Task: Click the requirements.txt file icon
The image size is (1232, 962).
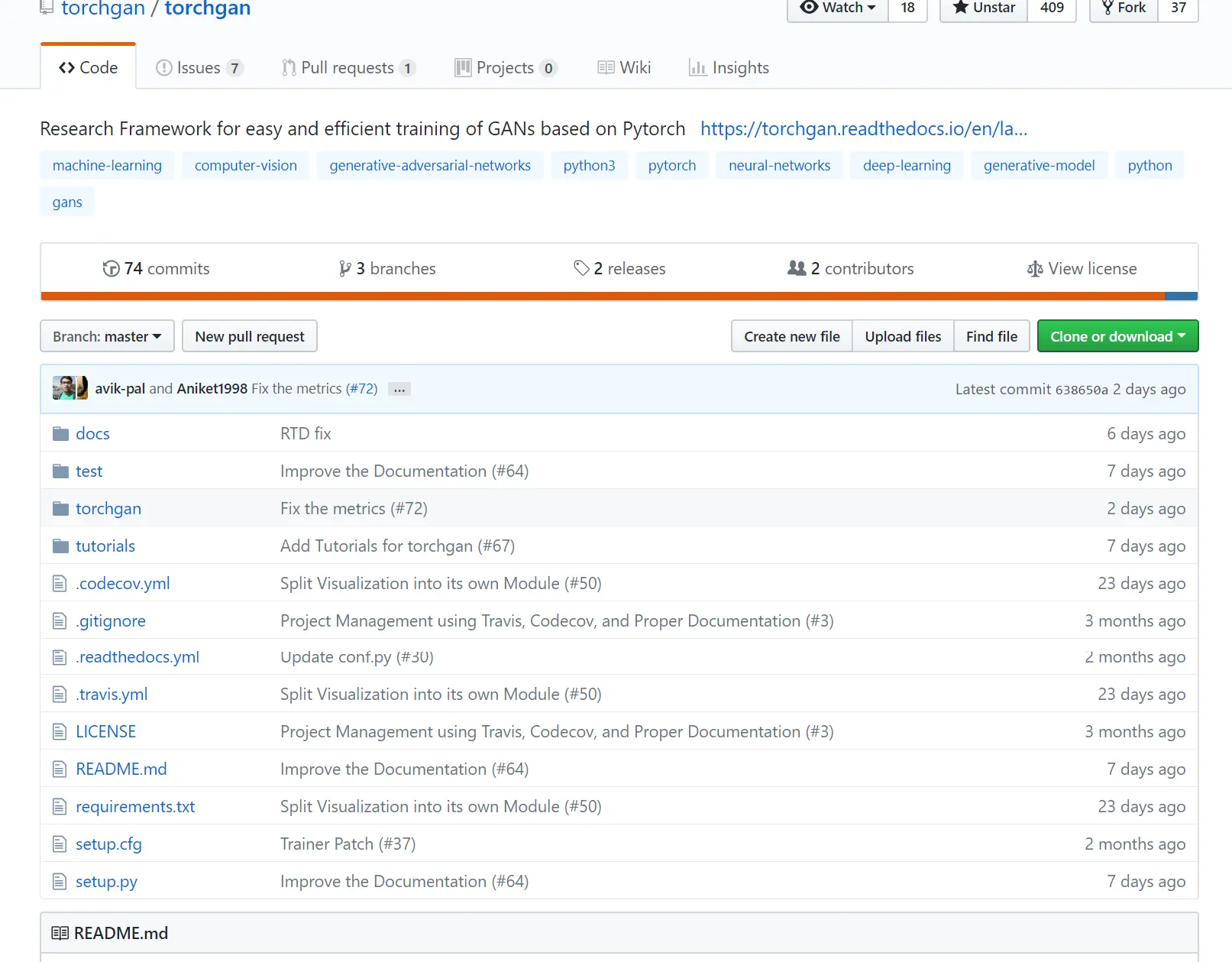Action: [x=60, y=807]
